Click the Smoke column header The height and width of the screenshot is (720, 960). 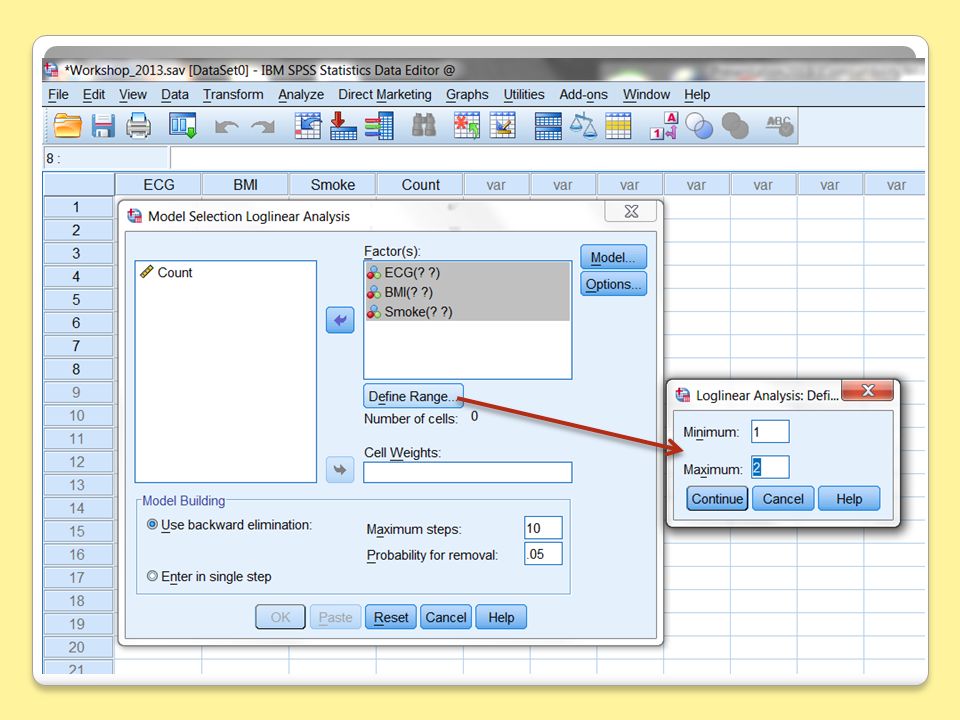pyautogui.click(x=332, y=184)
